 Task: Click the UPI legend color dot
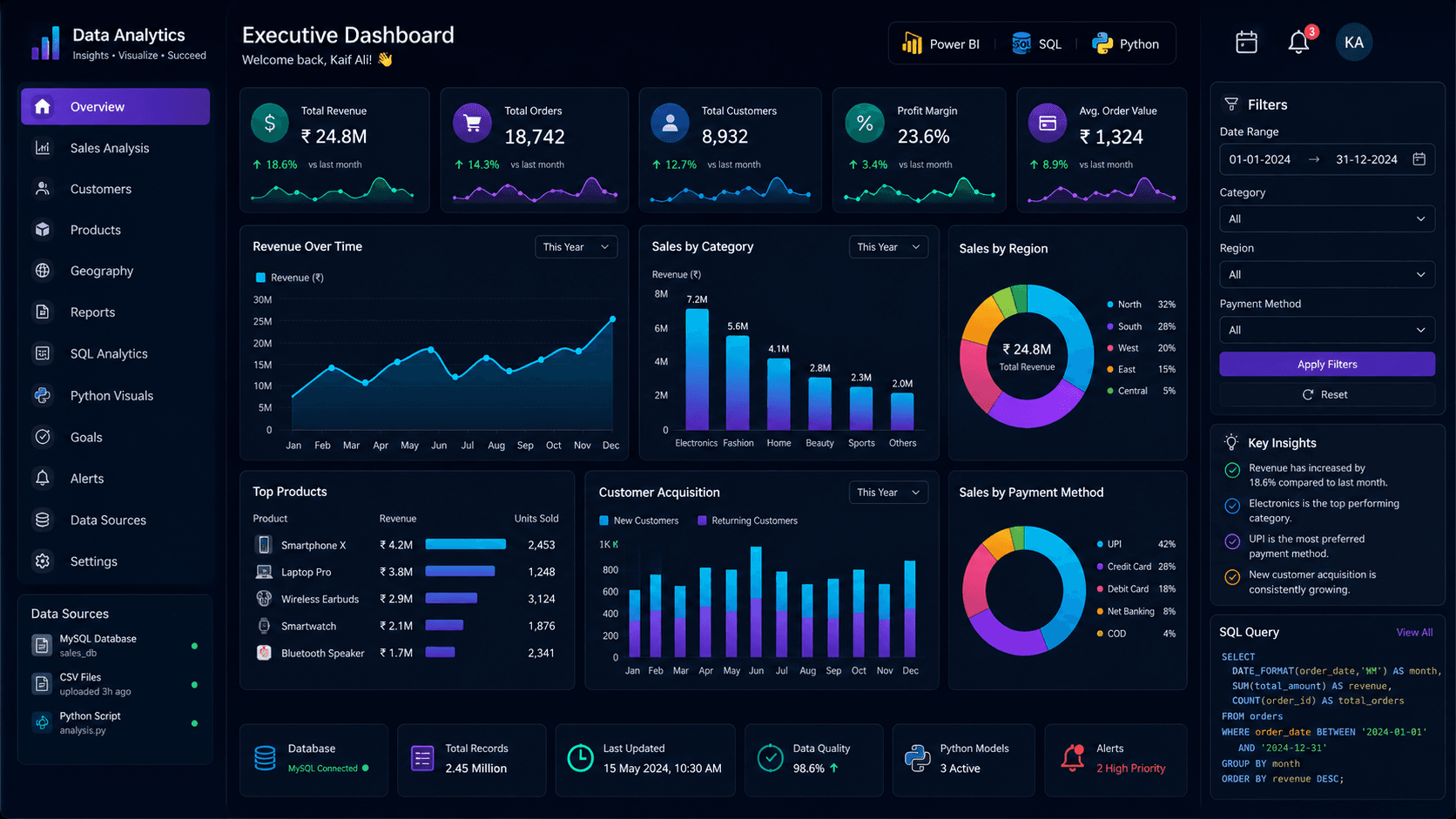pos(1100,544)
